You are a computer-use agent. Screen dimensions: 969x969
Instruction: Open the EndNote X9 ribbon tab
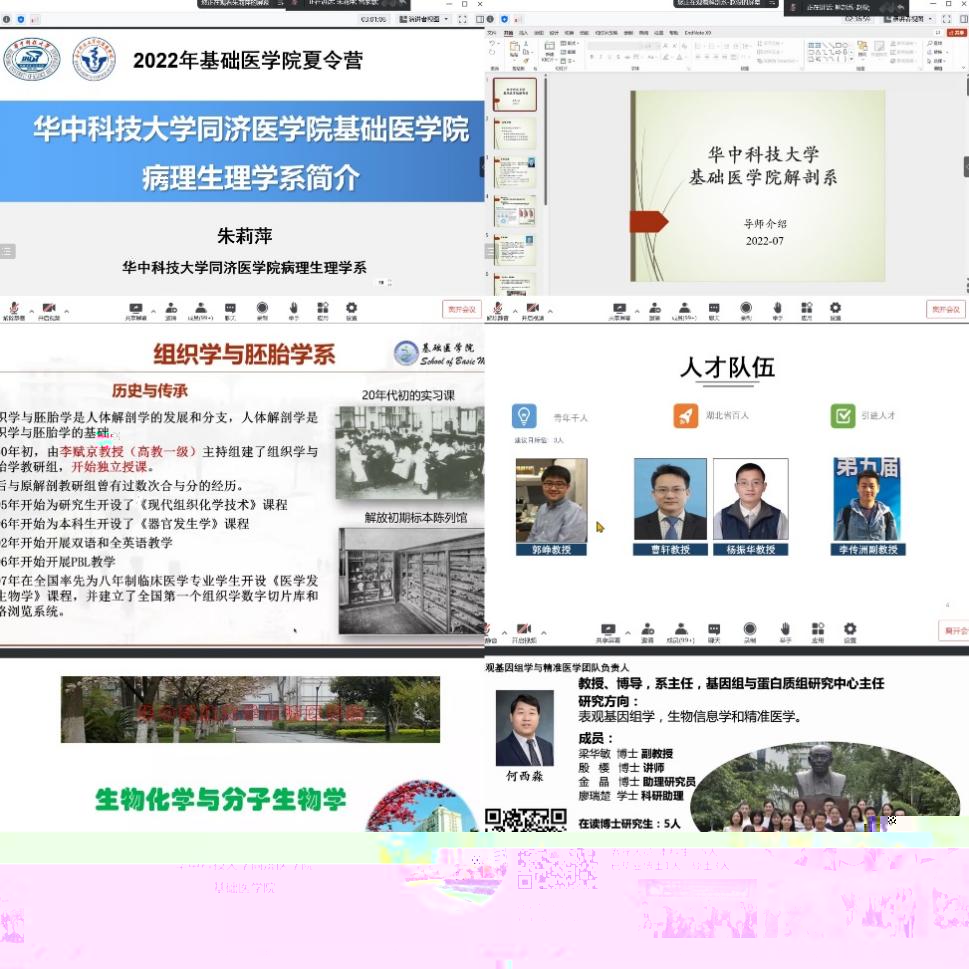[x=698, y=33]
